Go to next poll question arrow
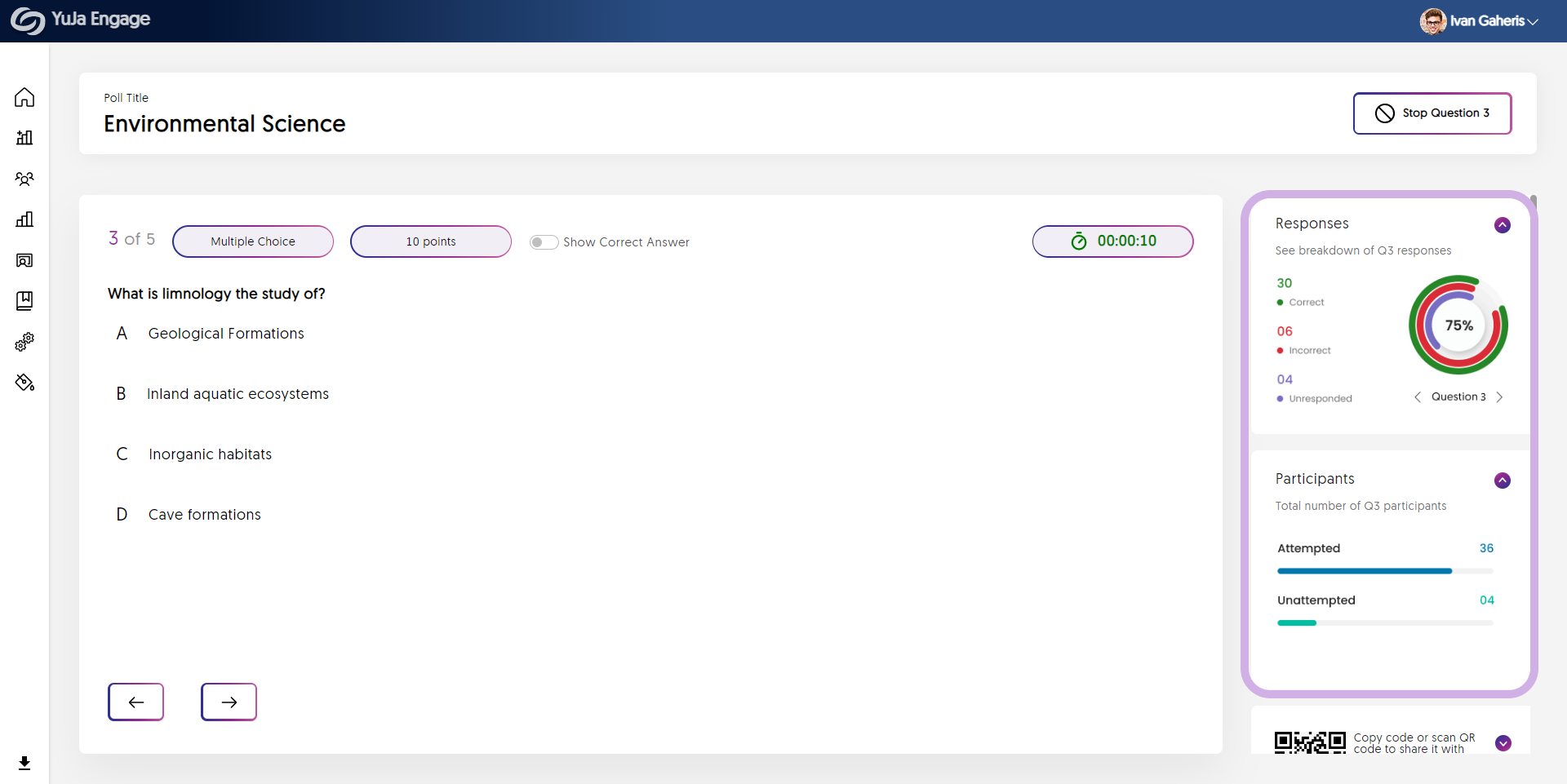 pos(229,702)
